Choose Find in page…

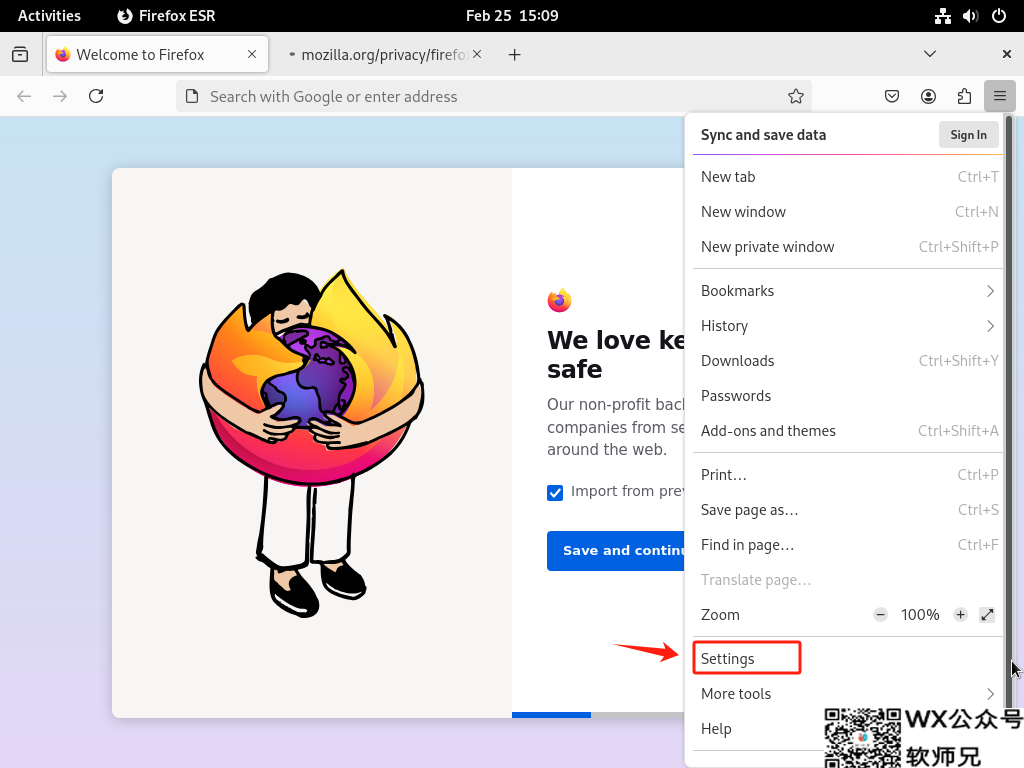coord(847,545)
